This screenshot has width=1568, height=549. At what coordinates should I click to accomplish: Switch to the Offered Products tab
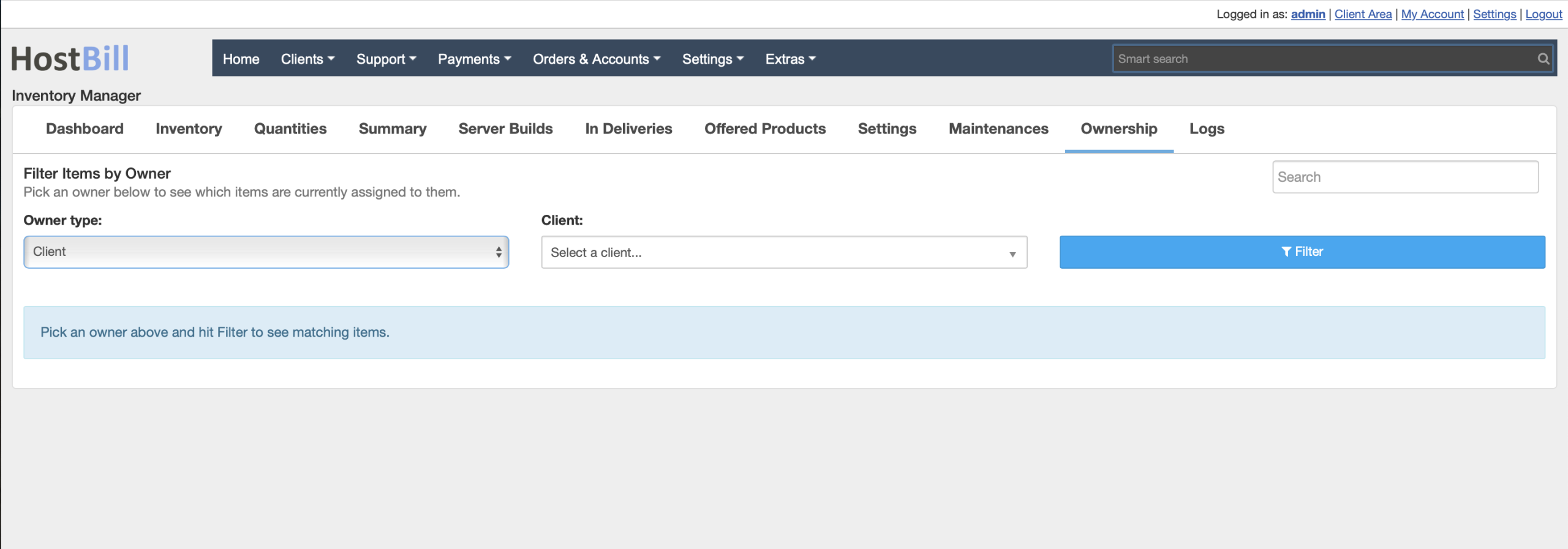pyautogui.click(x=765, y=129)
